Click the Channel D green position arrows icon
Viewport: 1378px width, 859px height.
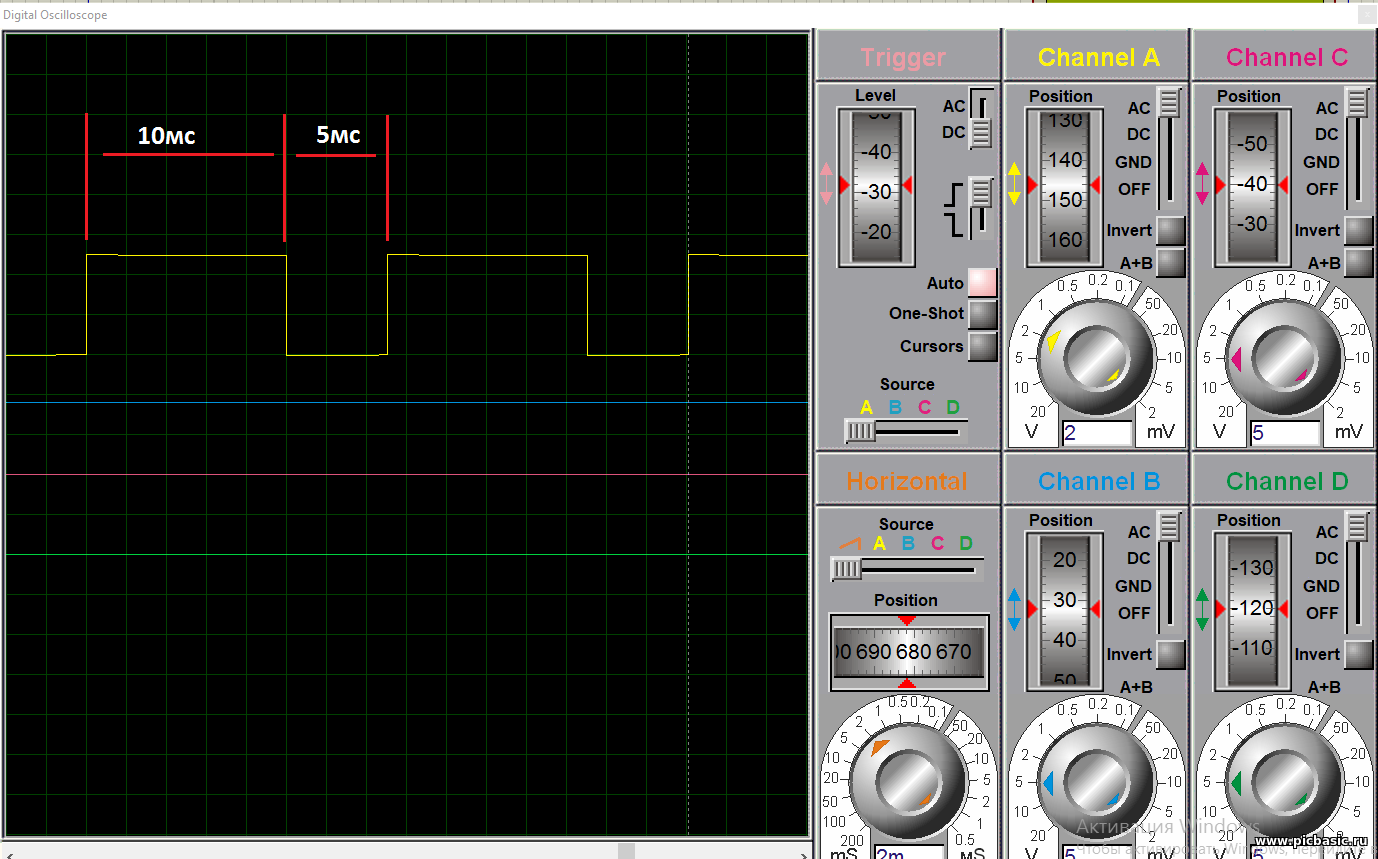1202,609
